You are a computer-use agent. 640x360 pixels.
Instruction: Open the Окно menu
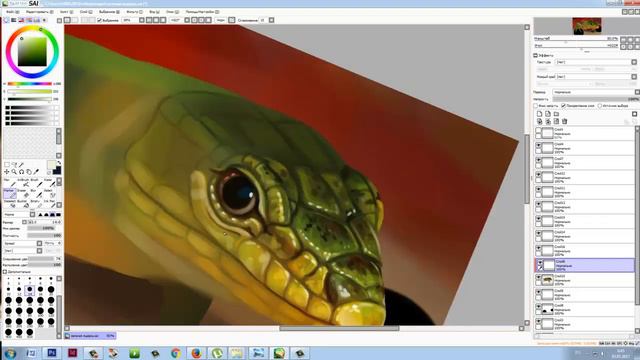(172, 12)
